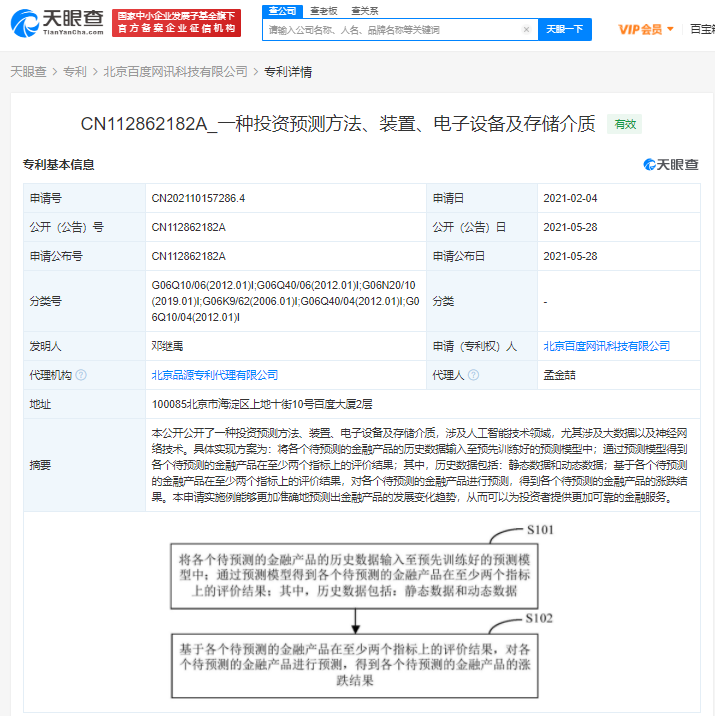The height and width of the screenshot is (716, 715).
Task: Clear the search box with the X icon
Action: (526, 30)
